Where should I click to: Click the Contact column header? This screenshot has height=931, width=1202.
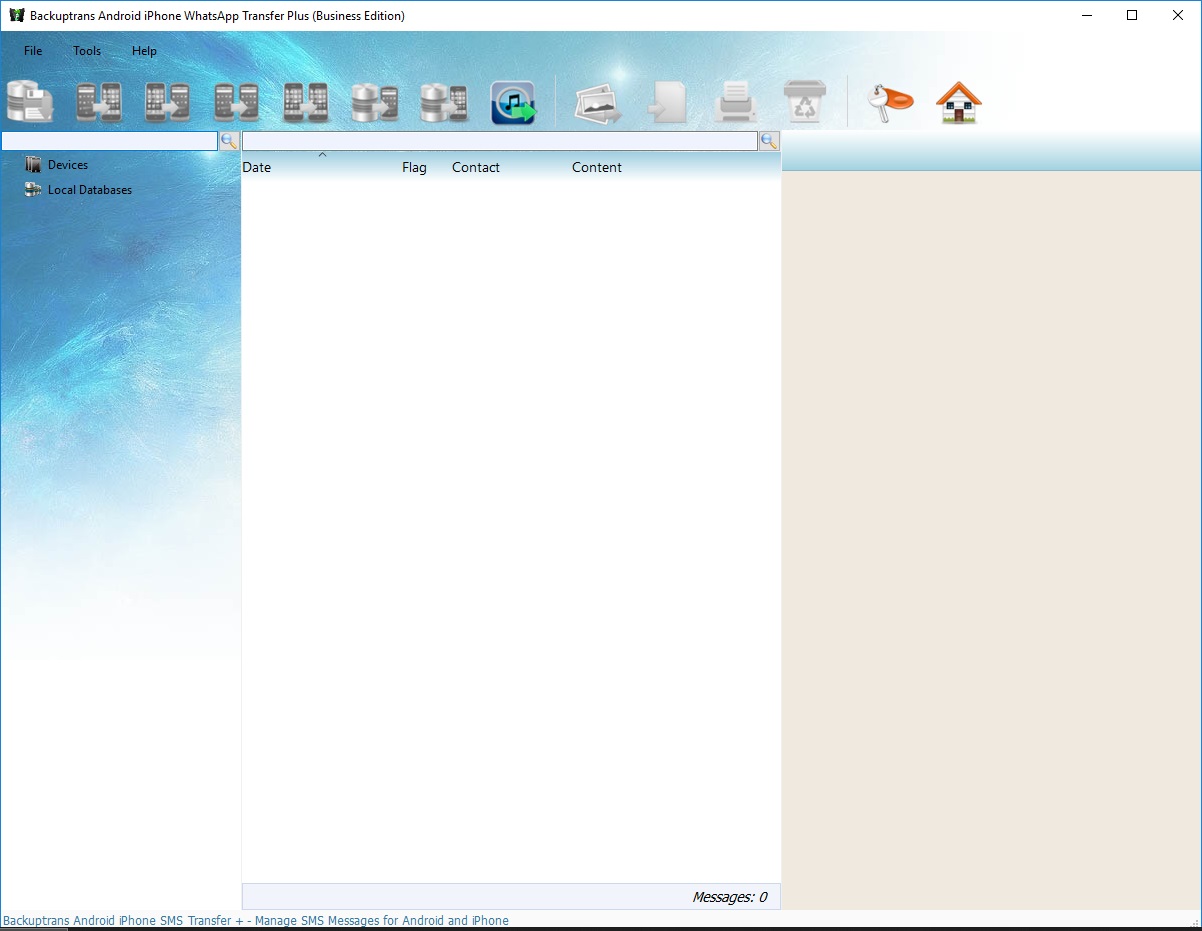tap(476, 167)
